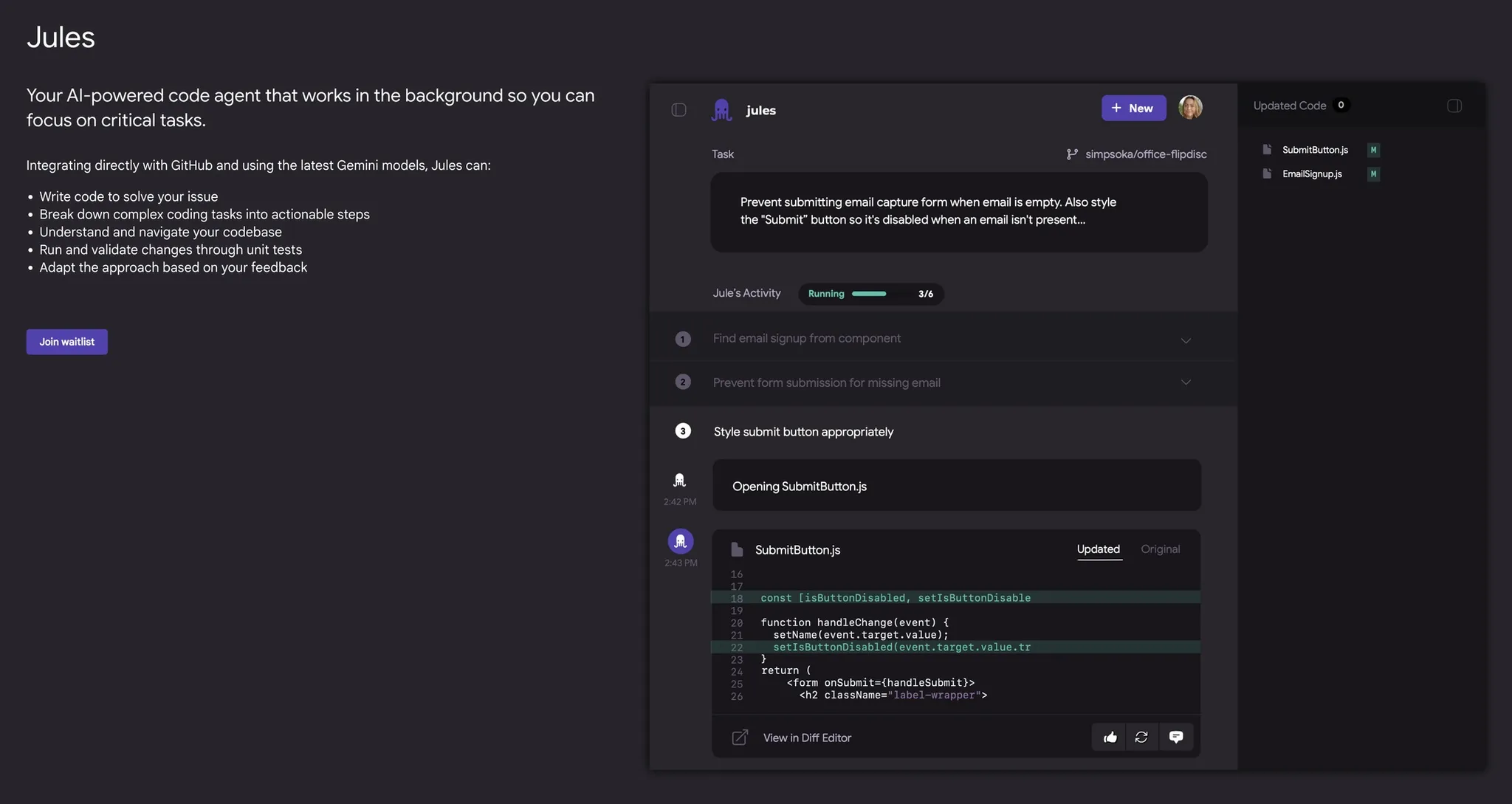Click the comment feedback icon

click(1176, 737)
